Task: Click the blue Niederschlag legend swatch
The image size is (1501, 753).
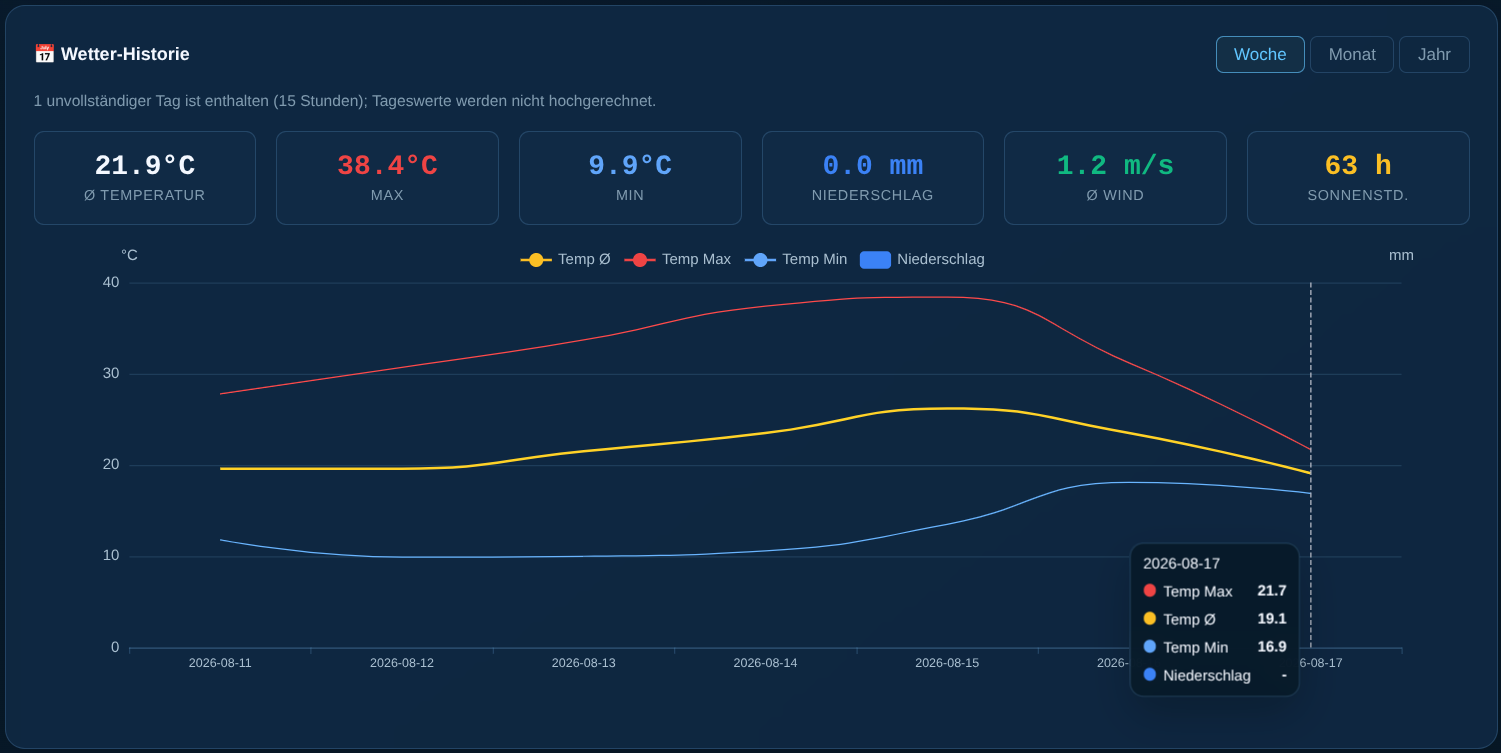Action: coord(875,259)
